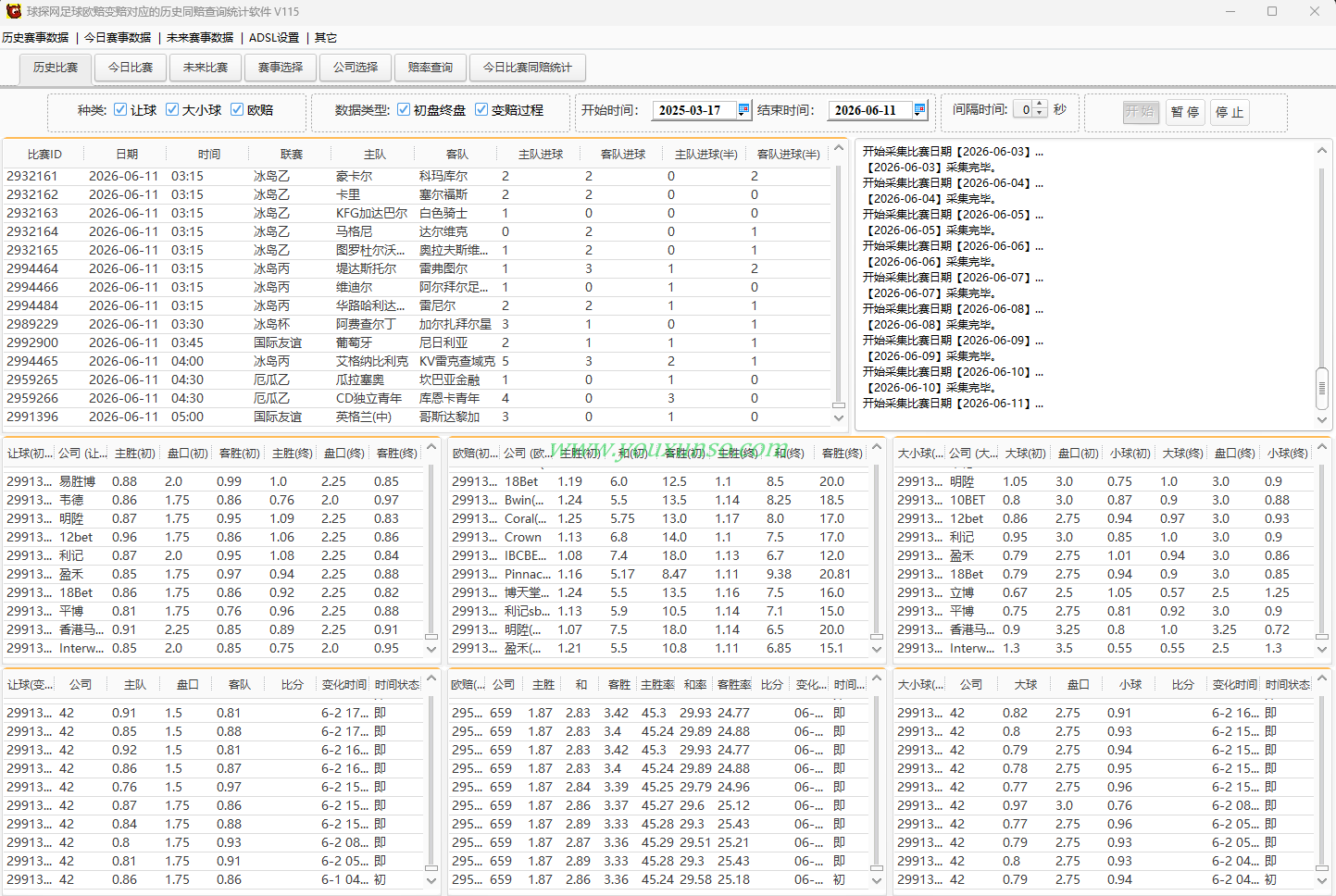The height and width of the screenshot is (896, 1336).
Task: Toggle the 让球 checkbox
Action: pyautogui.click(x=120, y=109)
